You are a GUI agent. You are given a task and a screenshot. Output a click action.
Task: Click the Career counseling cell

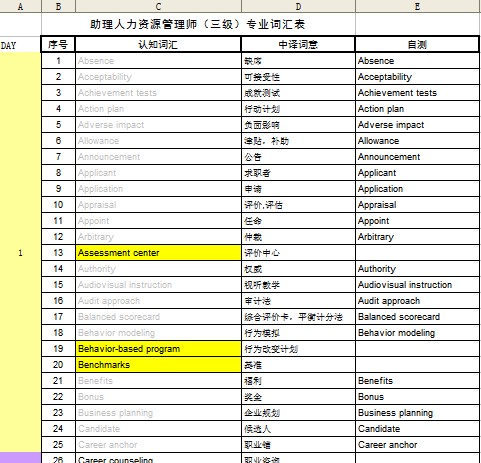coord(158,458)
